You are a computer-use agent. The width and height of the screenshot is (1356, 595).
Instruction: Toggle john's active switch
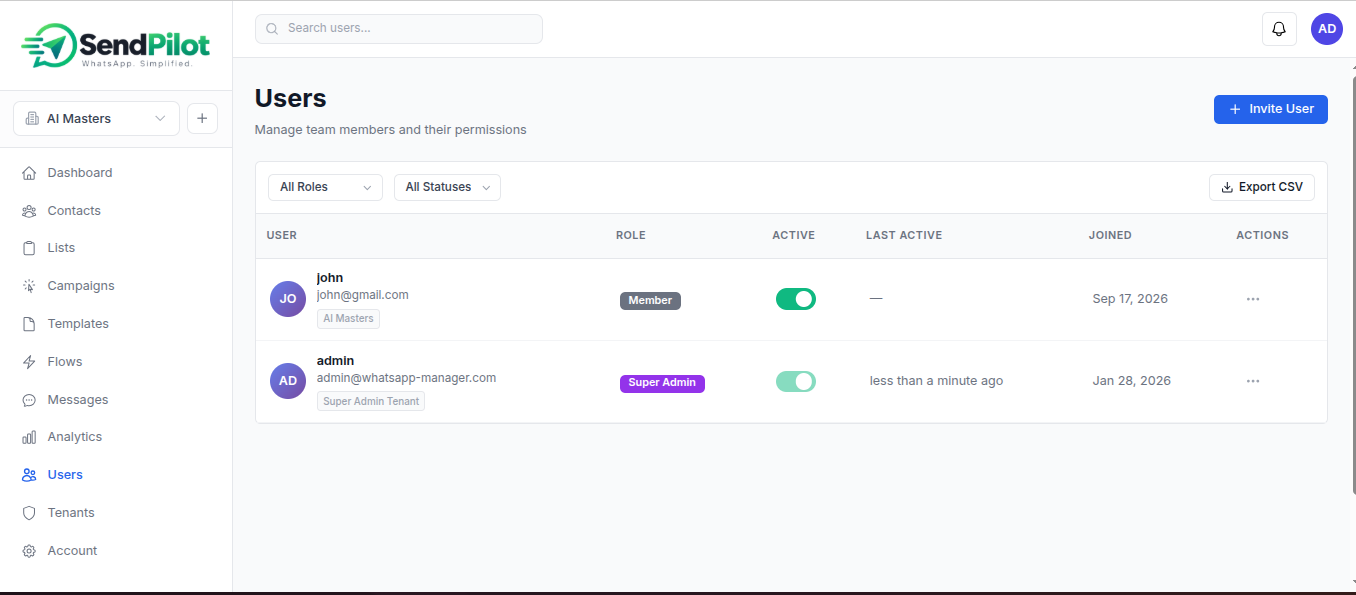coord(796,299)
